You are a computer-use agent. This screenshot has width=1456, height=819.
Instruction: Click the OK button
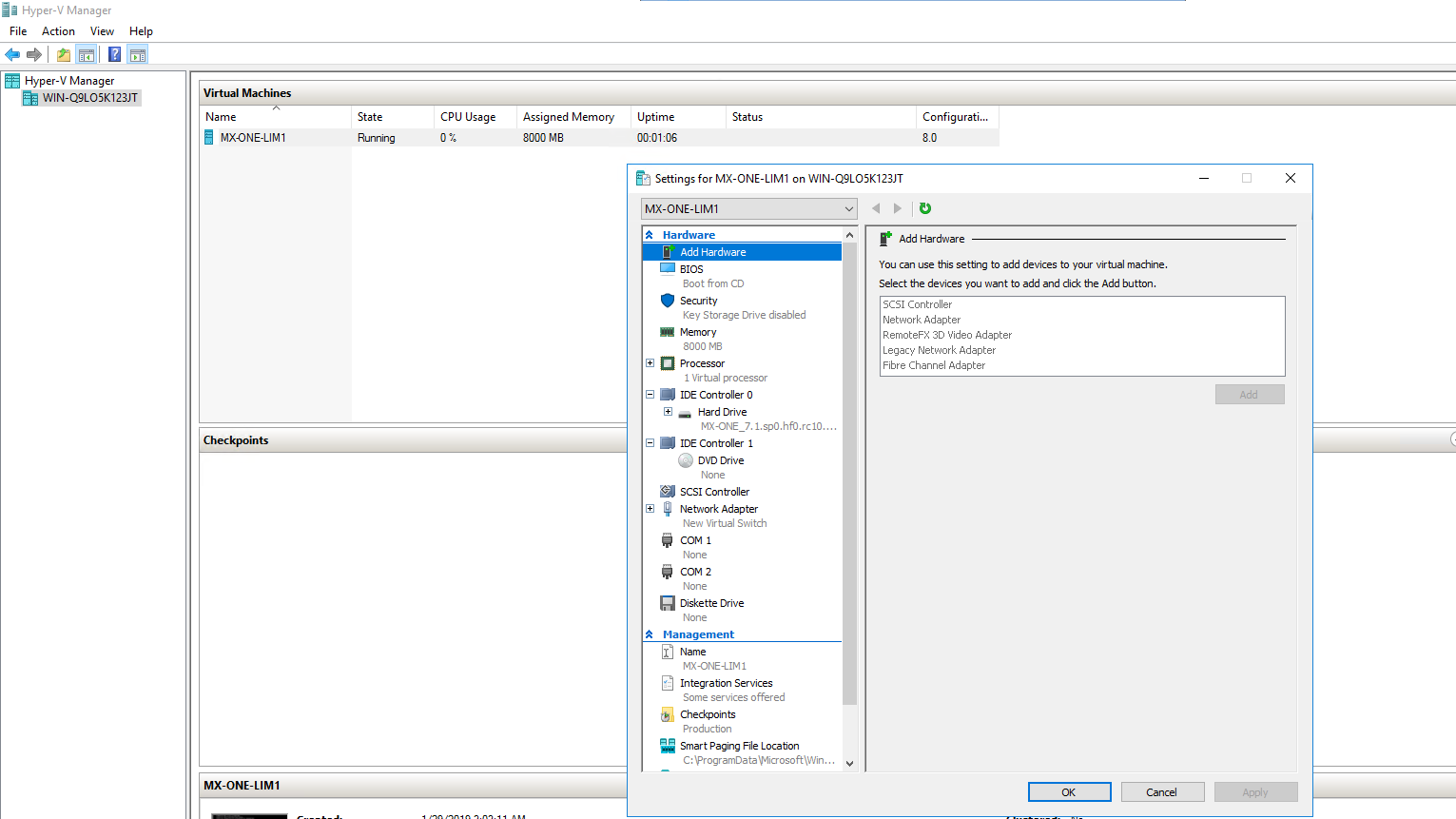click(x=1069, y=792)
